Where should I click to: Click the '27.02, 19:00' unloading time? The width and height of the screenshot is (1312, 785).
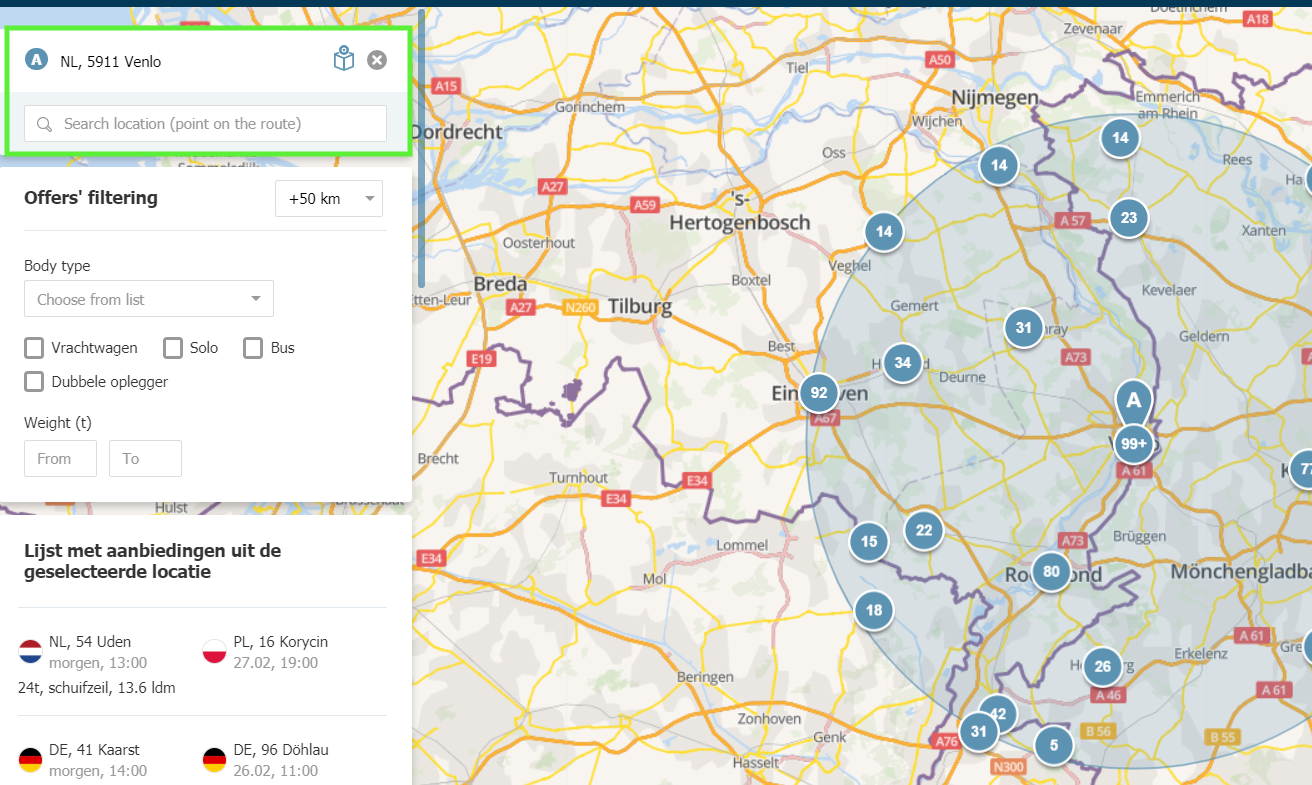click(x=275, y=663)
